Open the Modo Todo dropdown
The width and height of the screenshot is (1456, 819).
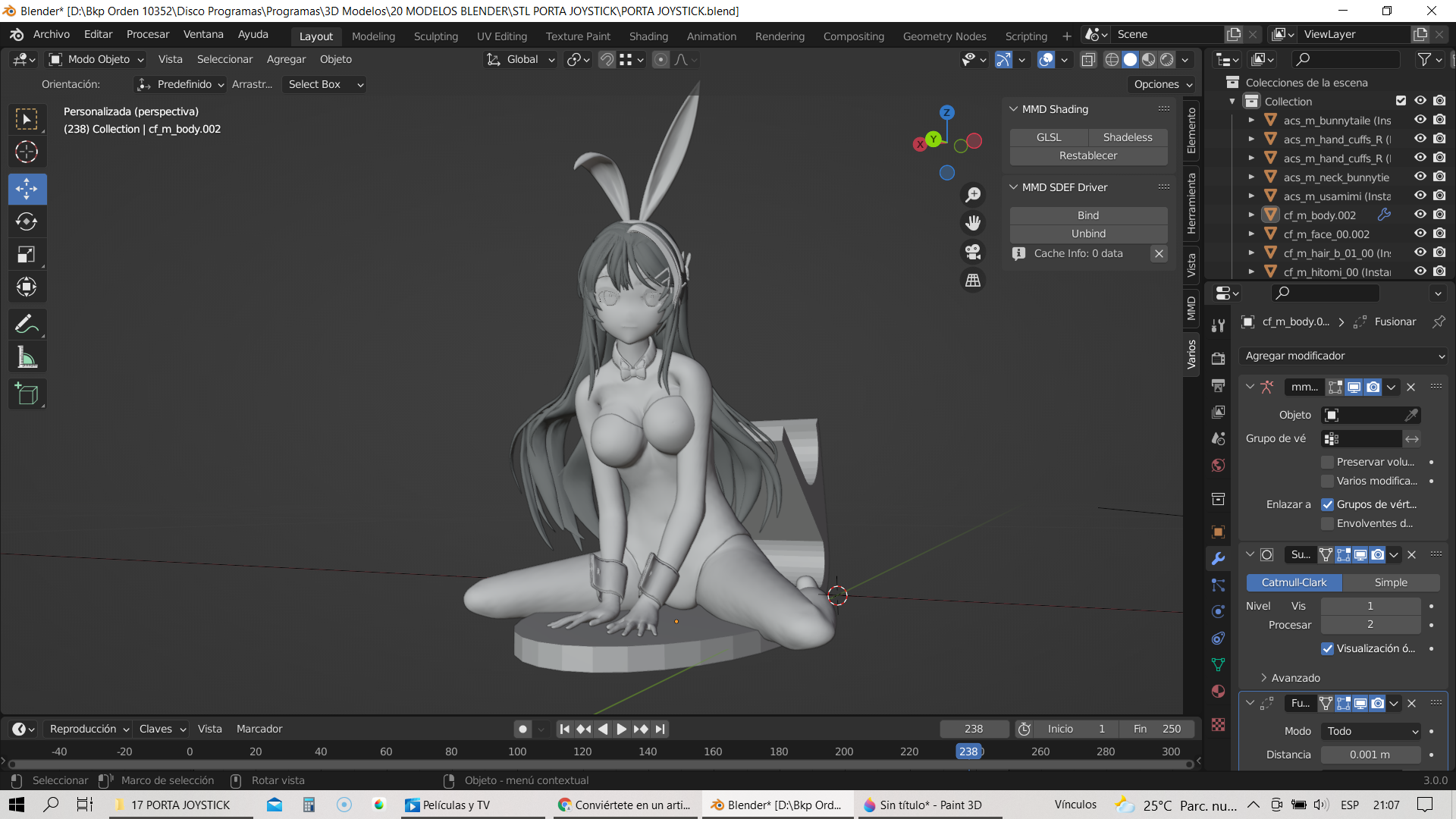1371,731
